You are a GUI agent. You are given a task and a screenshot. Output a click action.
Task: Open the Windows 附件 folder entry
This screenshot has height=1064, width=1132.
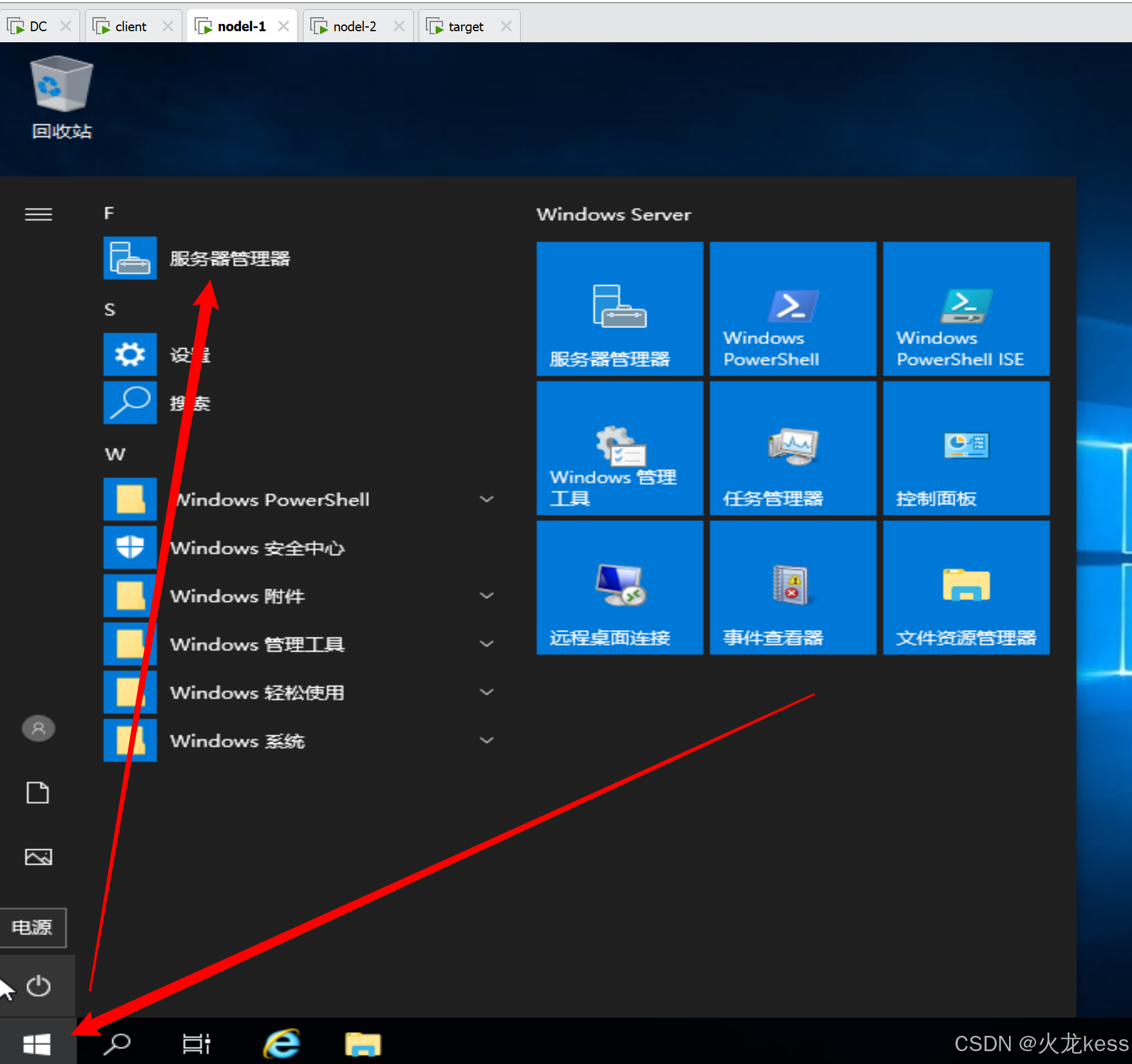[x=300, y=596]
